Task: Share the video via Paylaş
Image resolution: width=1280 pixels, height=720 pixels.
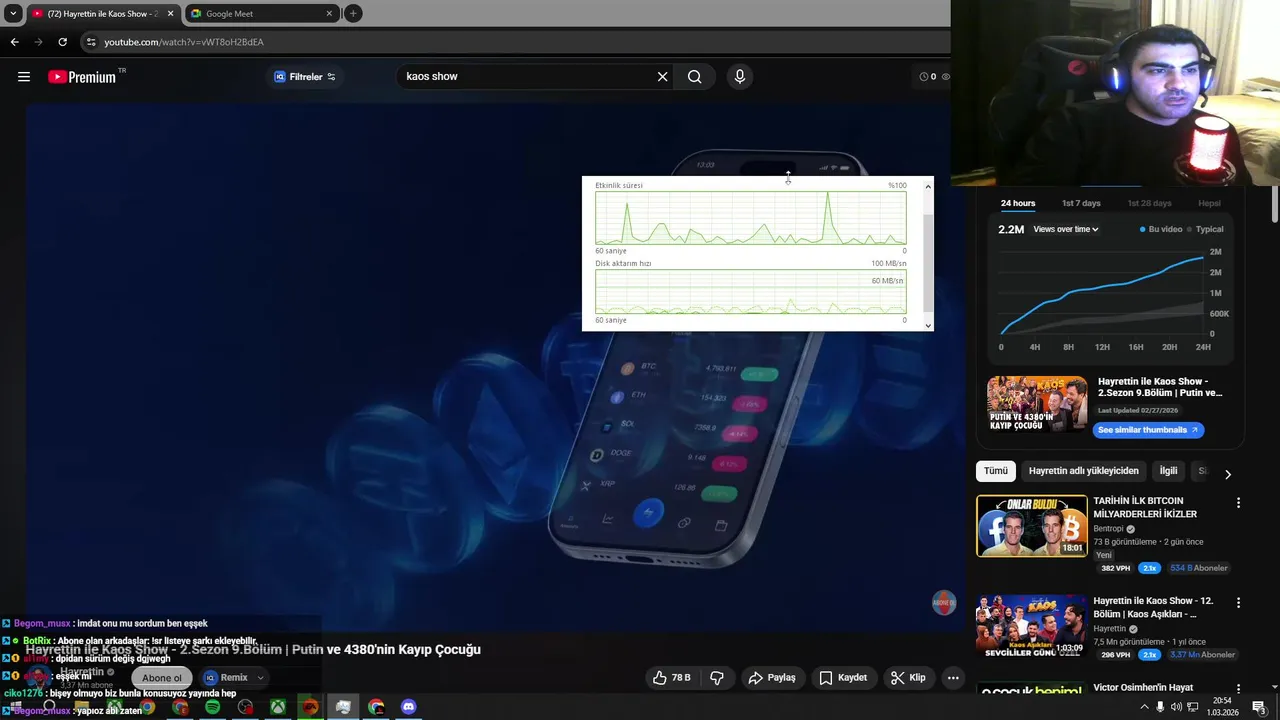Action: (x=772, y=678)
